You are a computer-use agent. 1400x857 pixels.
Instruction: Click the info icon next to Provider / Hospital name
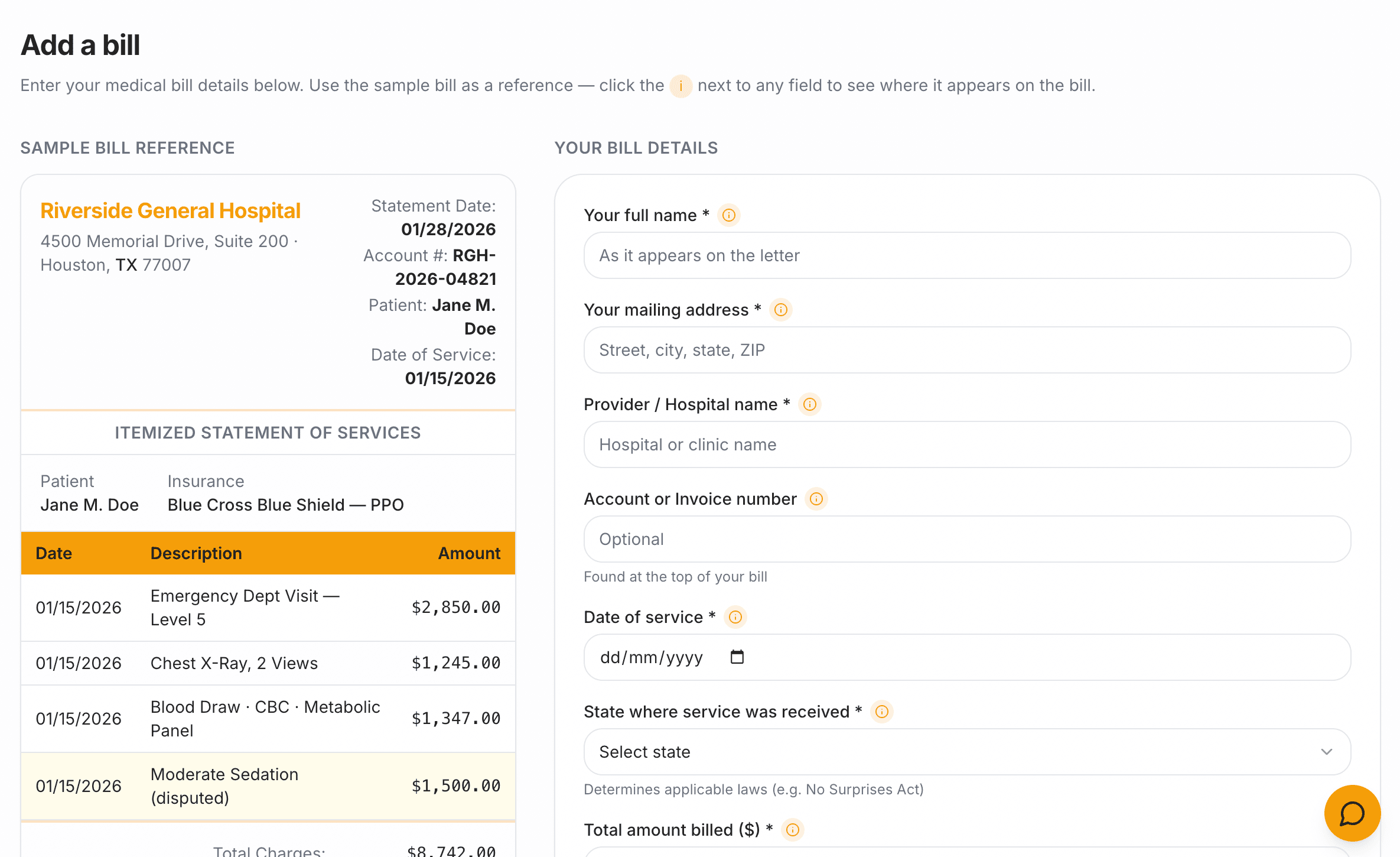810,404
